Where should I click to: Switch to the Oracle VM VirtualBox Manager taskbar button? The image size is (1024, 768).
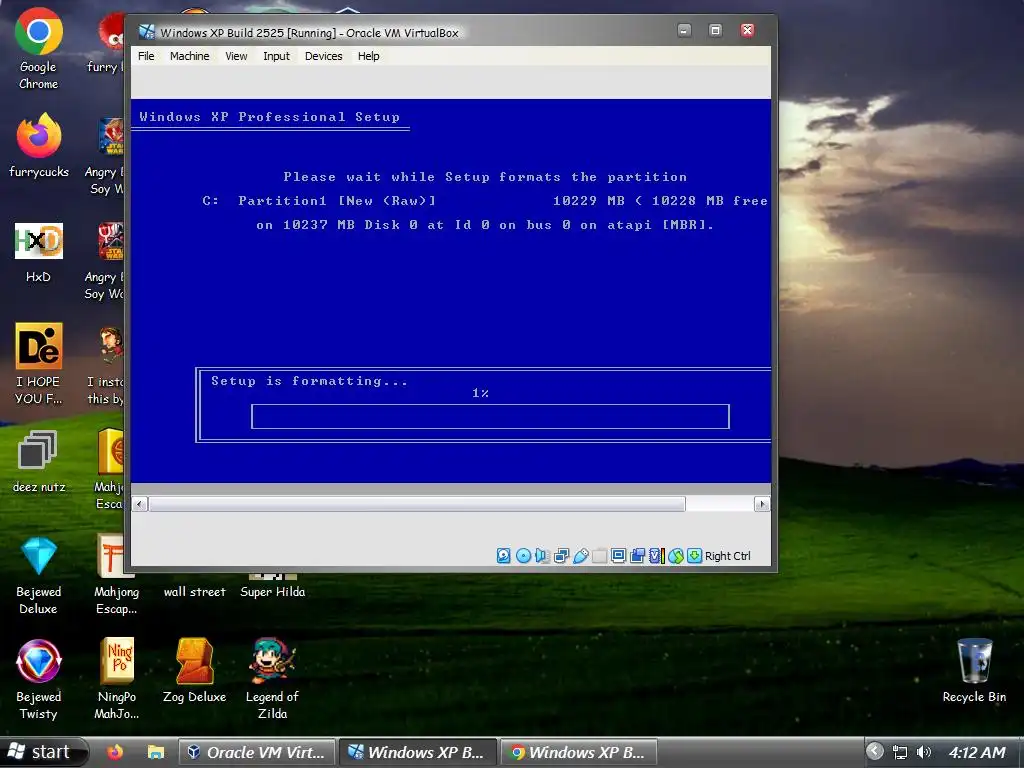click(257, 752)
